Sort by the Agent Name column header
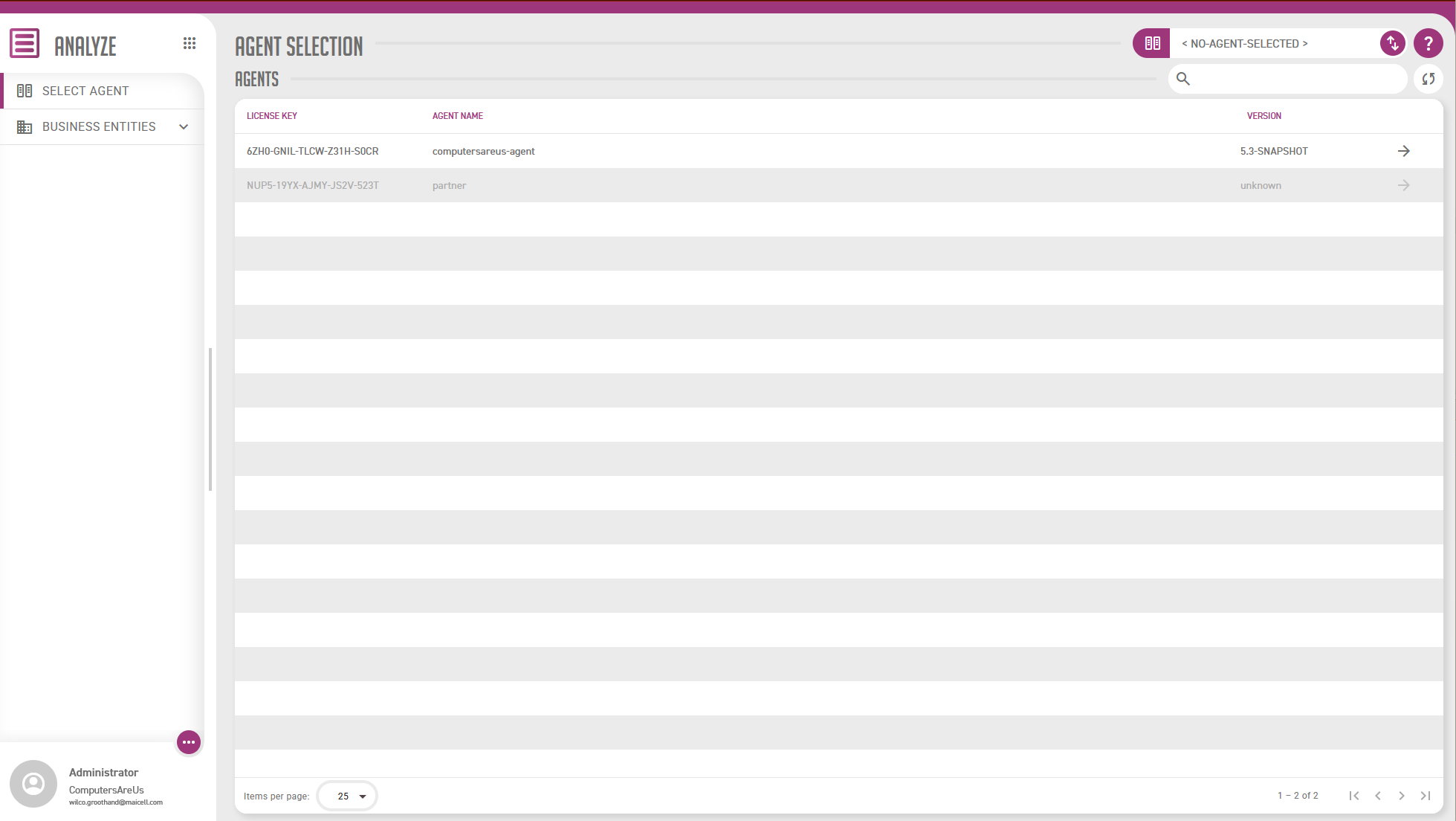Screen dimensions: 1456x821 click(x=458, y=116)
